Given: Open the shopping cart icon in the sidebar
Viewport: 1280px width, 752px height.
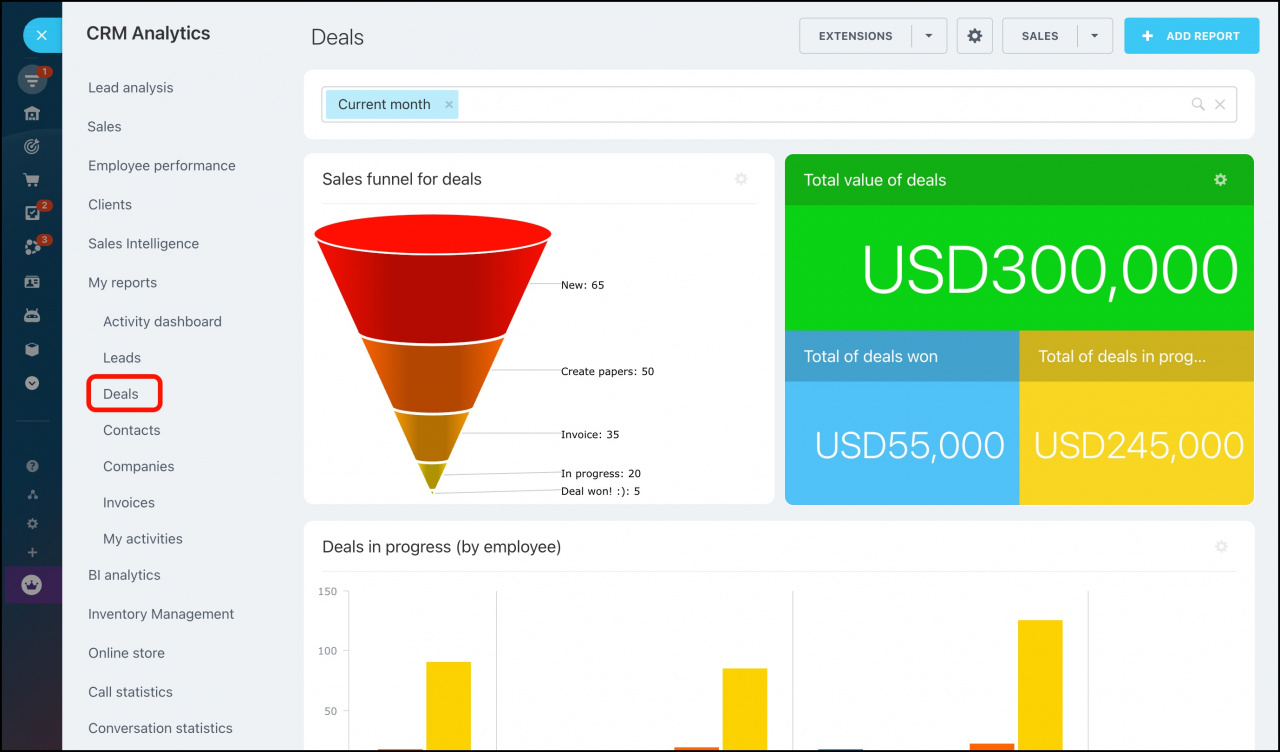Looking at the screenshot, I should click(x=32, y=180).
